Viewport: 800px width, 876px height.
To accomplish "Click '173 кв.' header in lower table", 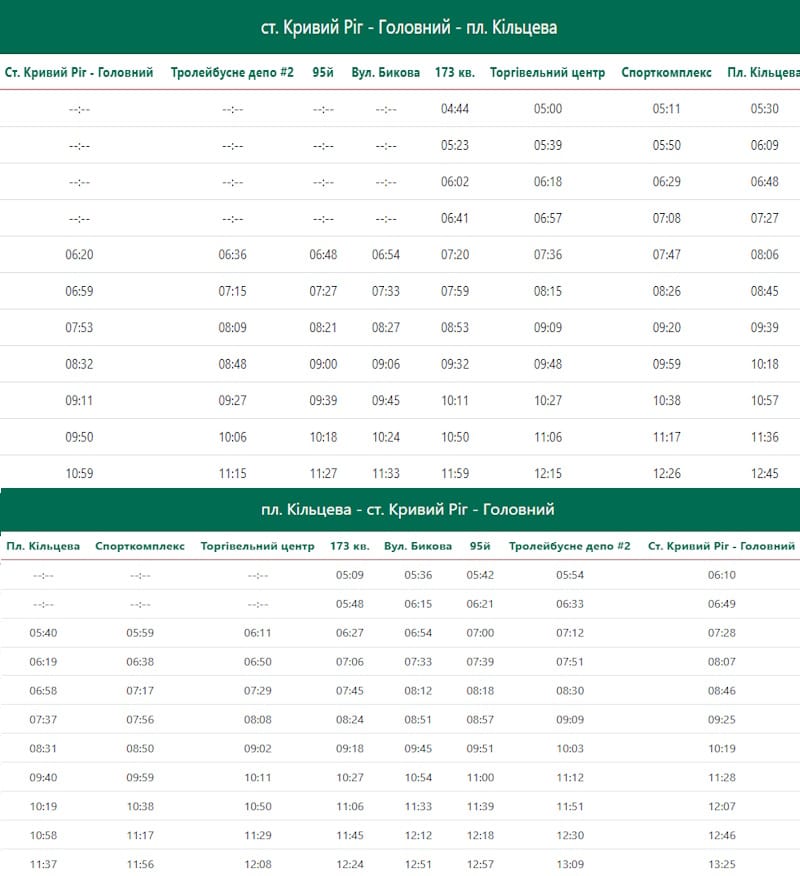I will [x=349, y=546].
